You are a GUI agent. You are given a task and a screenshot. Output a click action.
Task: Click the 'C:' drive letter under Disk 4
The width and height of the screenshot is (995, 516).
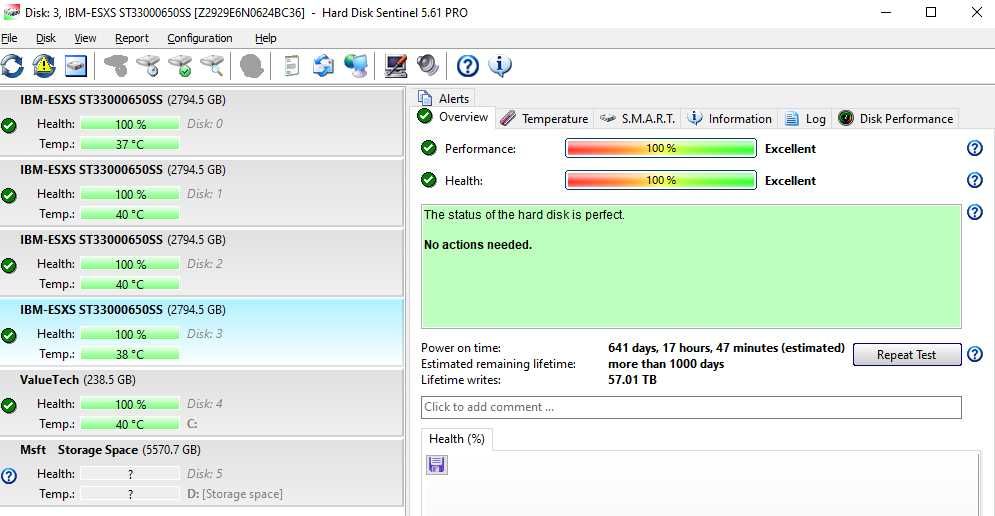click(x=192, y=424)
